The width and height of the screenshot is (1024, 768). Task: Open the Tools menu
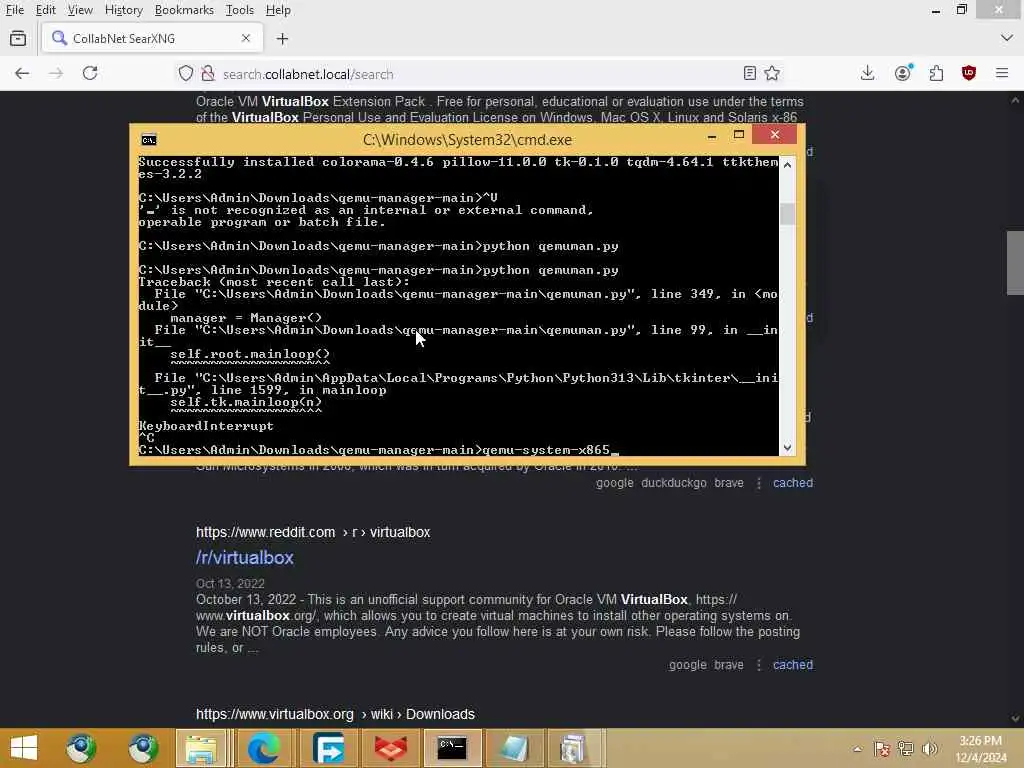(x=240, y=10)
